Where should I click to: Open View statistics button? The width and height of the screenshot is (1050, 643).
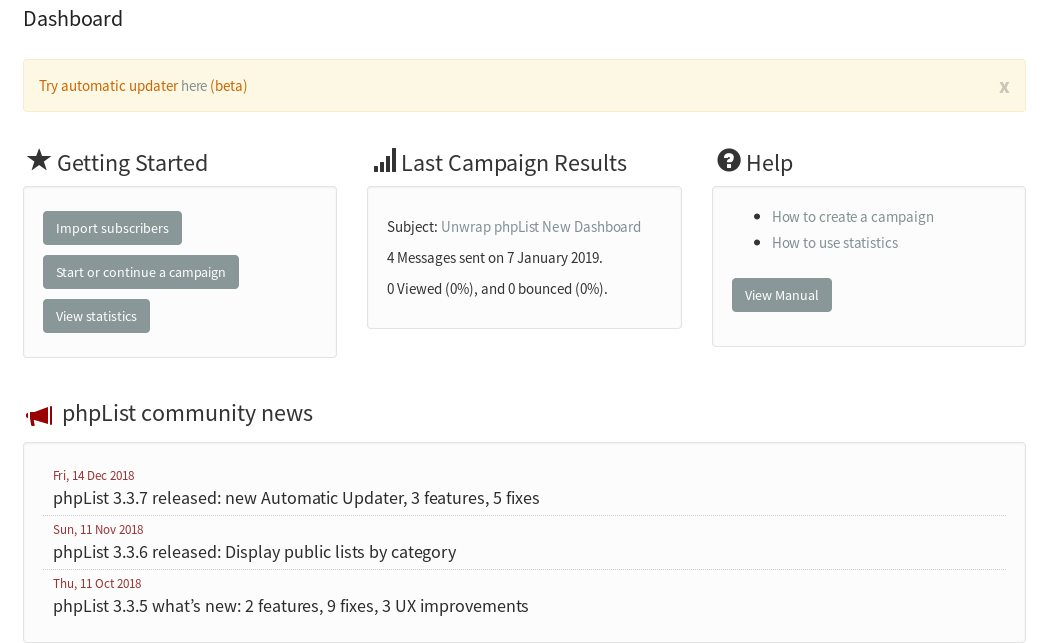point(96,316)
